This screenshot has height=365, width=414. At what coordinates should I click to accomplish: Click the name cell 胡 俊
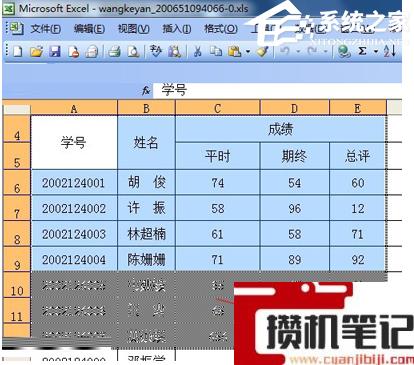coord(146,183)
